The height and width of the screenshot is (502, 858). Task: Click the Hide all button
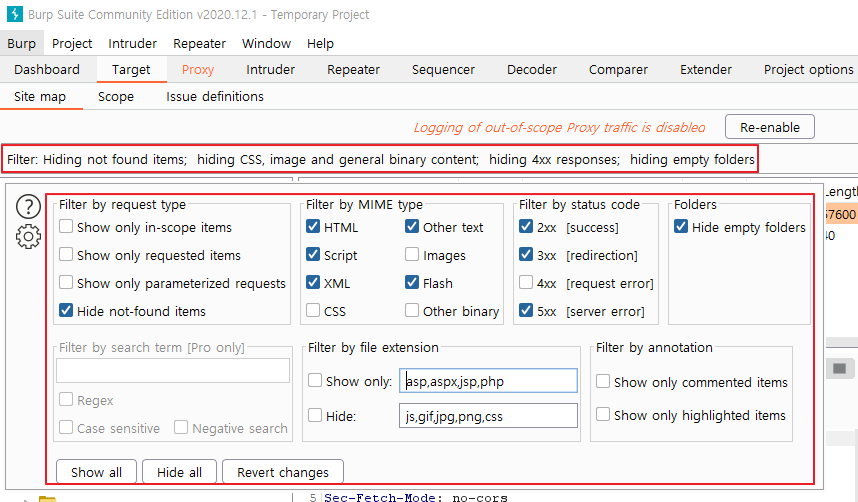pyautogui.click(x=179, y=472)
